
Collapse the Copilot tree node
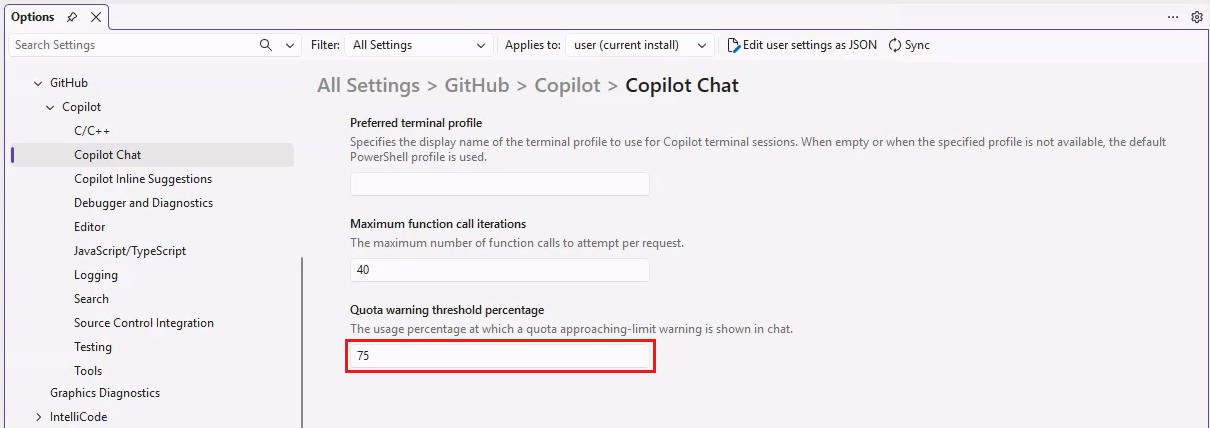(51, 107)
